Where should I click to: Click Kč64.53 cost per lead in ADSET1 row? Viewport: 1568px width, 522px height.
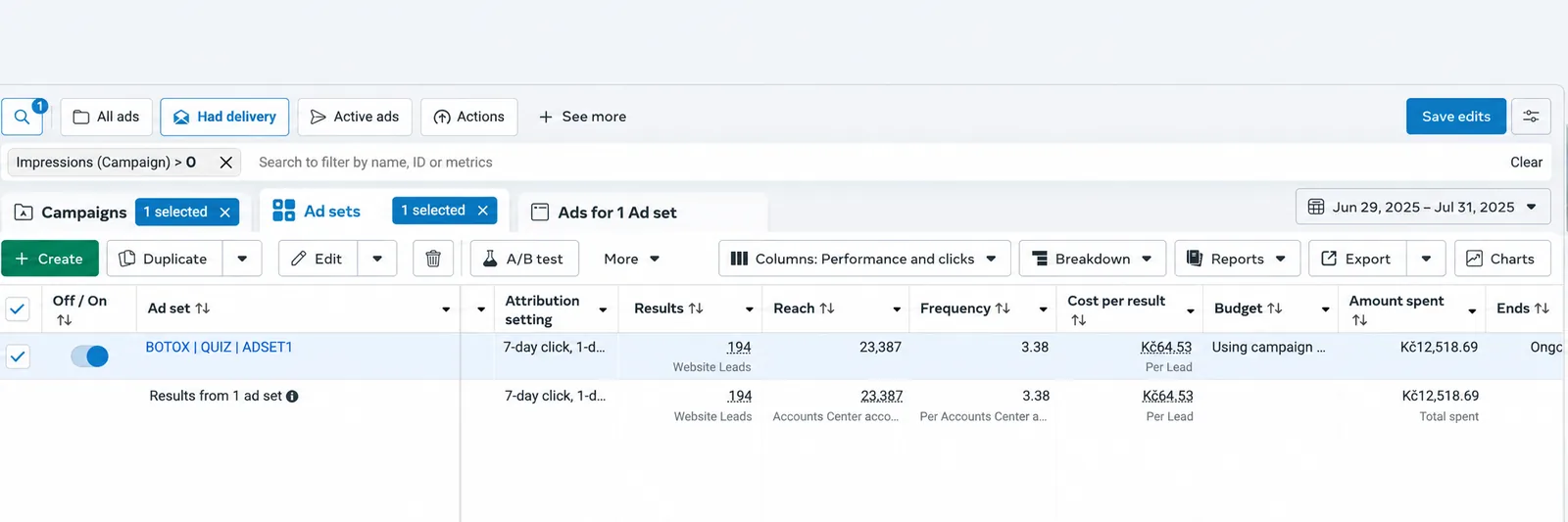[1166, 348]
